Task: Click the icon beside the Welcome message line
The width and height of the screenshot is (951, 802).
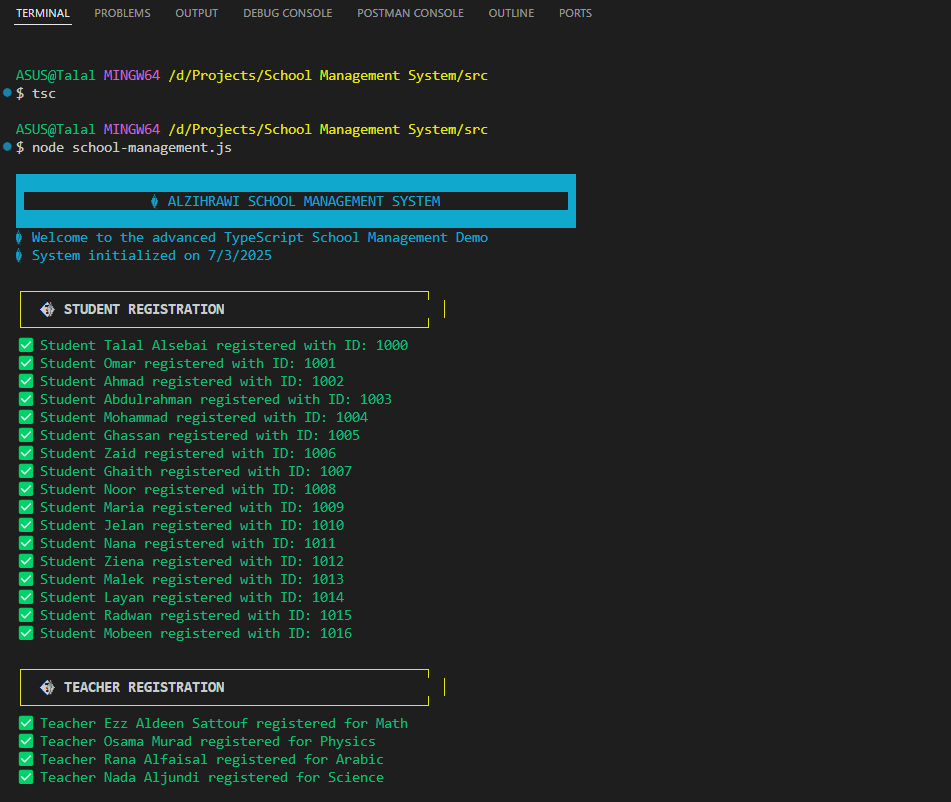Action: tap(18, 237)
